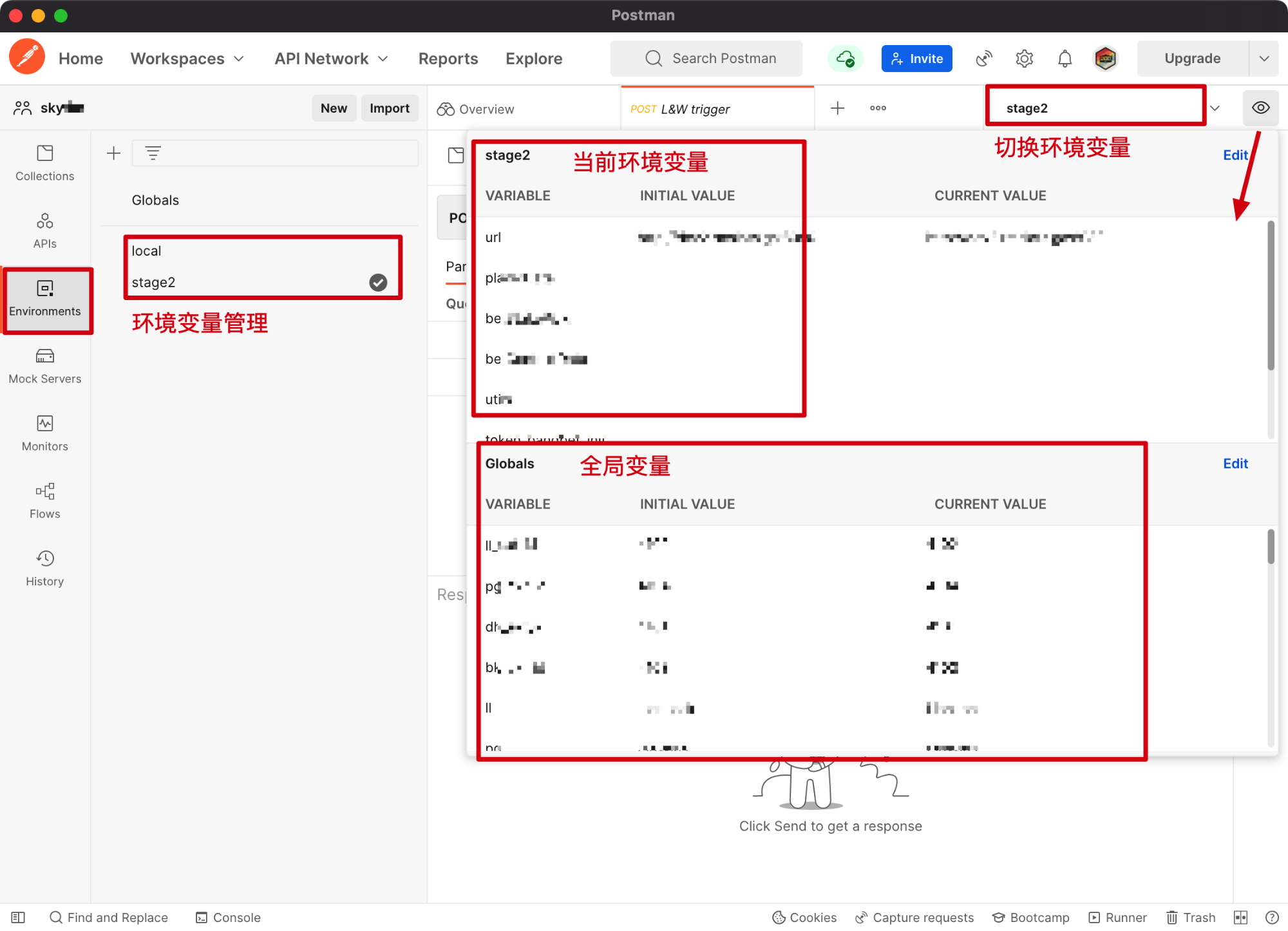The width and height of the screenshot is (1288, 931).
Task: Open Find and Replace
Action: [x=109, y=917]
